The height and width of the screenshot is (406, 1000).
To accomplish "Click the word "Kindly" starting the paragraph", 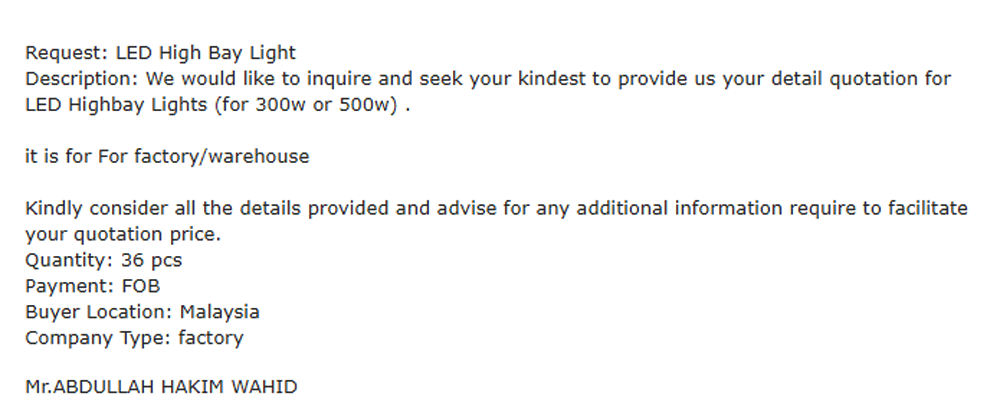I will click(x=55, y=209).
